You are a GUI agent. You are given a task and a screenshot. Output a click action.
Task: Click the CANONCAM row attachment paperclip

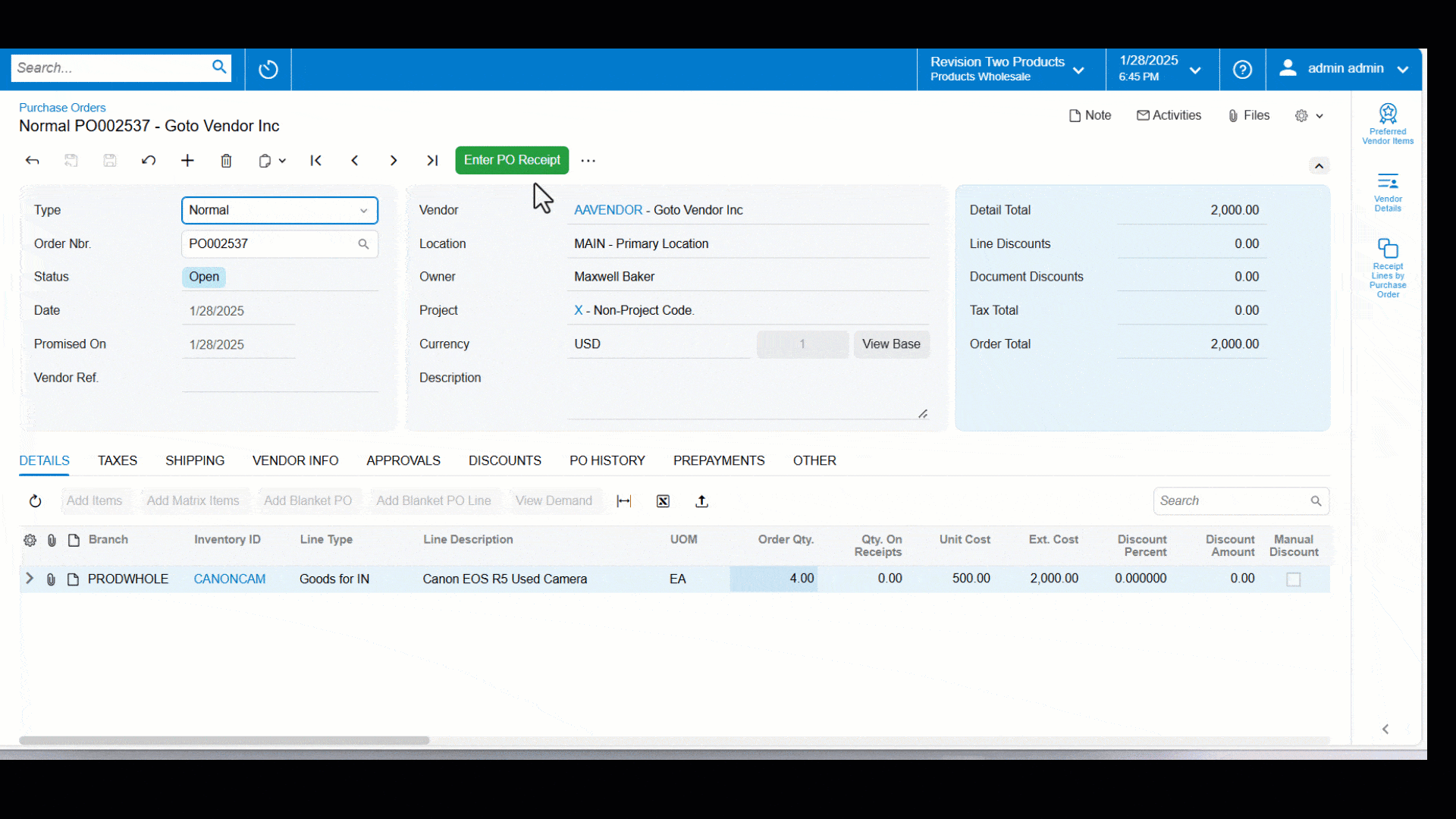coord(51,579)
